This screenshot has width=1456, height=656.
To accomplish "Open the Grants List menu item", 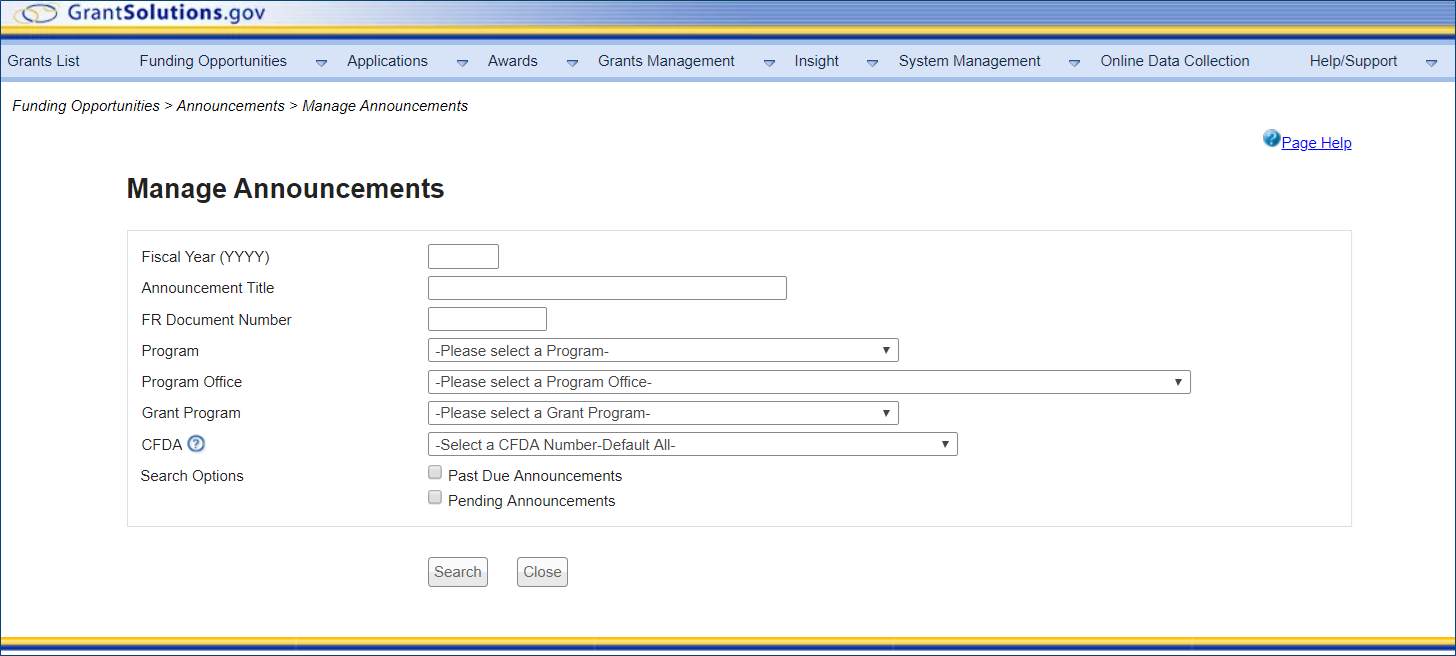I will [44, 61].
